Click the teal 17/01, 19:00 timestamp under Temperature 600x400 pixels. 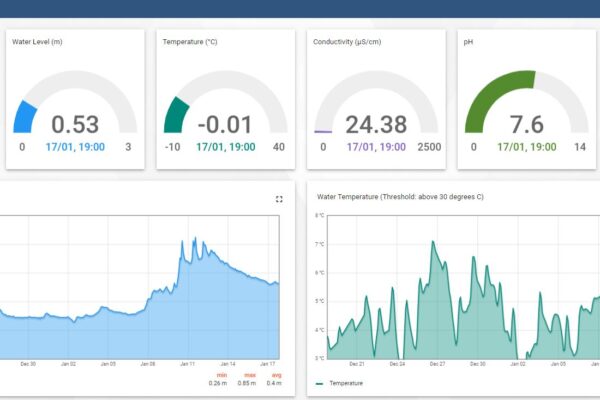point(226,147)
